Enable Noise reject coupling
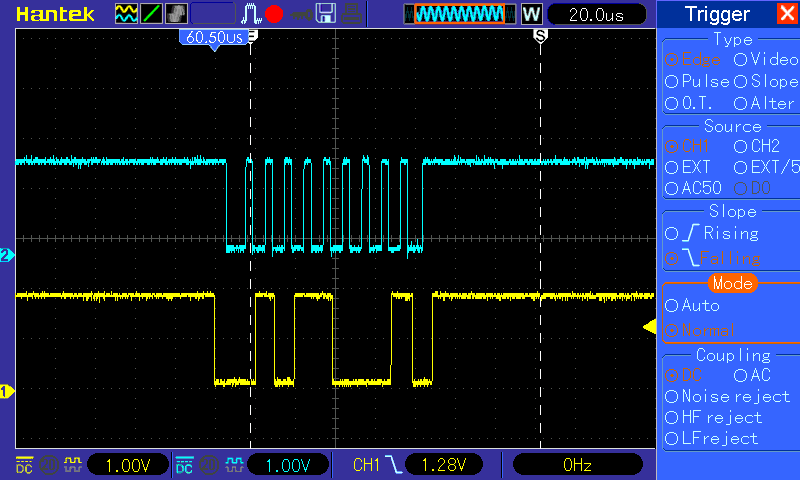The width and height of the screenshot is (800, 480). (728, 396)
